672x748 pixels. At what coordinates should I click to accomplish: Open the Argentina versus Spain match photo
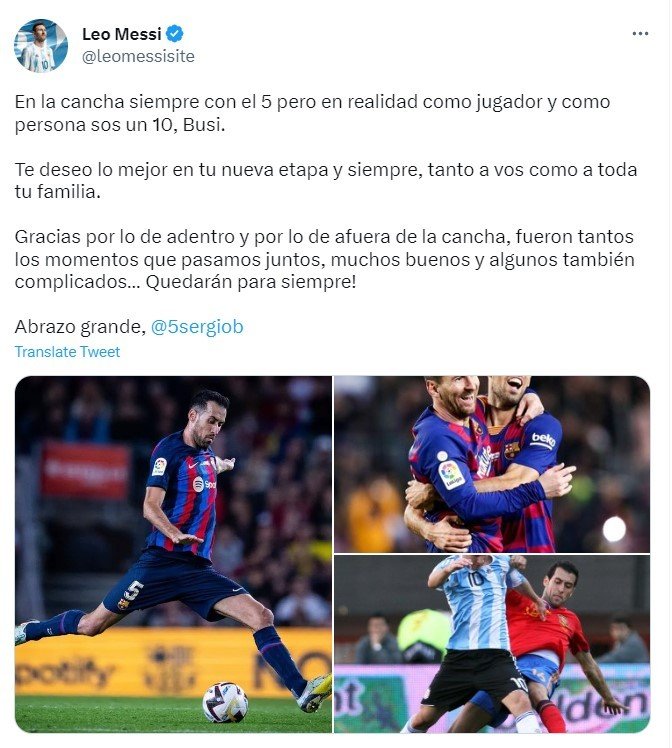(x=492, y=644)
